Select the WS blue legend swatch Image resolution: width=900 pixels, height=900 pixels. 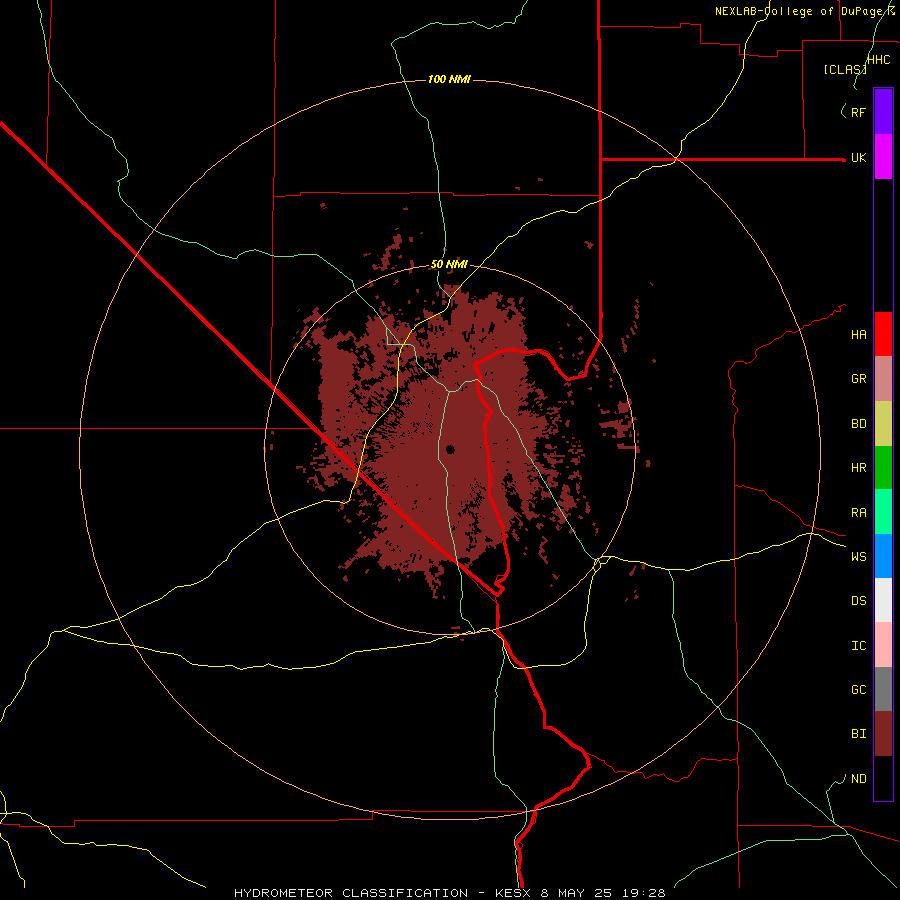click(x=883, y=556)
